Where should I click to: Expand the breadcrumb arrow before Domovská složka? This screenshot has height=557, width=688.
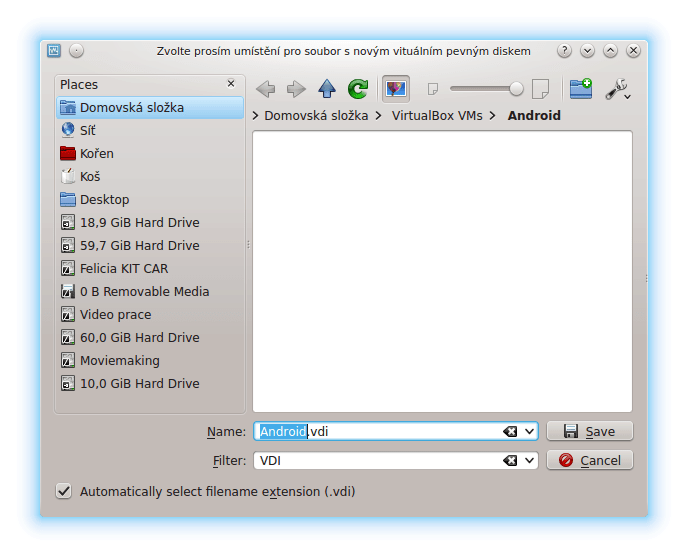256,115
